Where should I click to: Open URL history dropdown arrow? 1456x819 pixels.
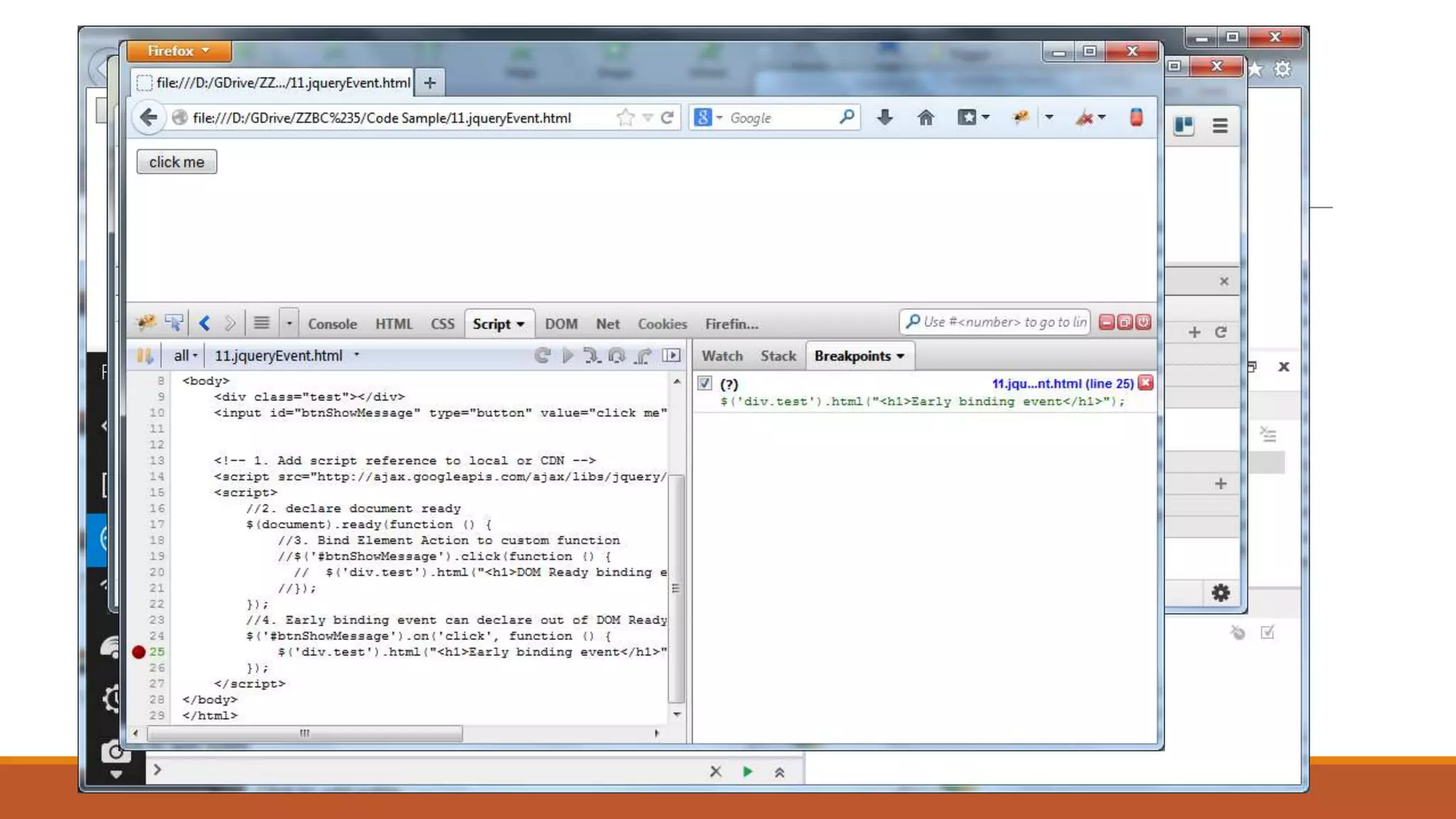click(647, 117)
